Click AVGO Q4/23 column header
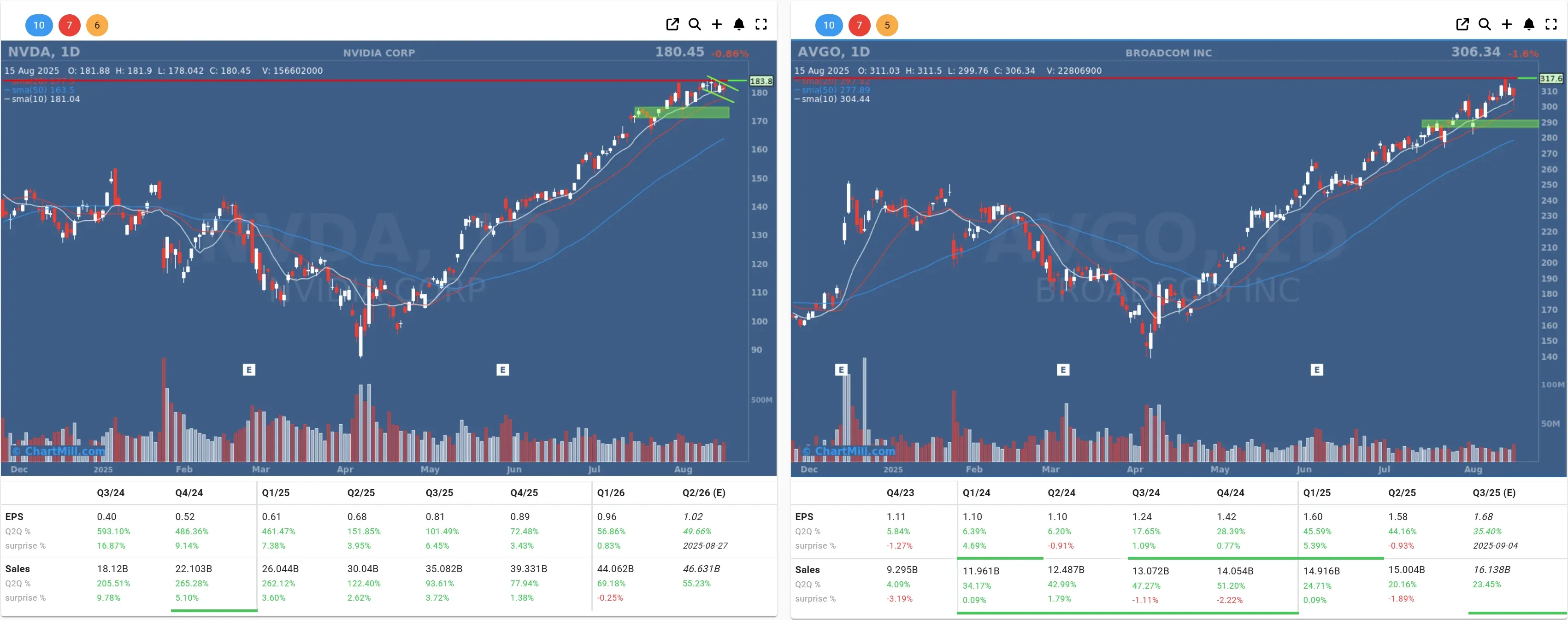The width and height of the screenshot is (1568, 620). 900,493
